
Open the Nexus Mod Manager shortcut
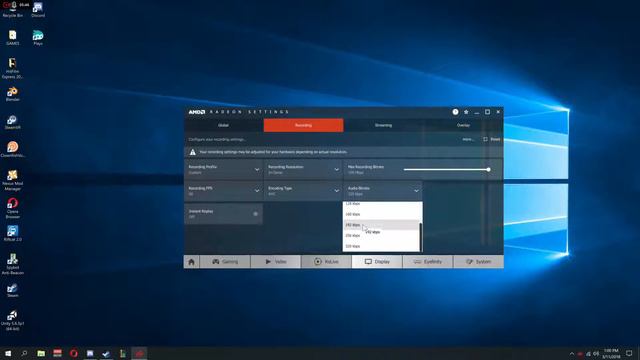click(x=13, y=180)
